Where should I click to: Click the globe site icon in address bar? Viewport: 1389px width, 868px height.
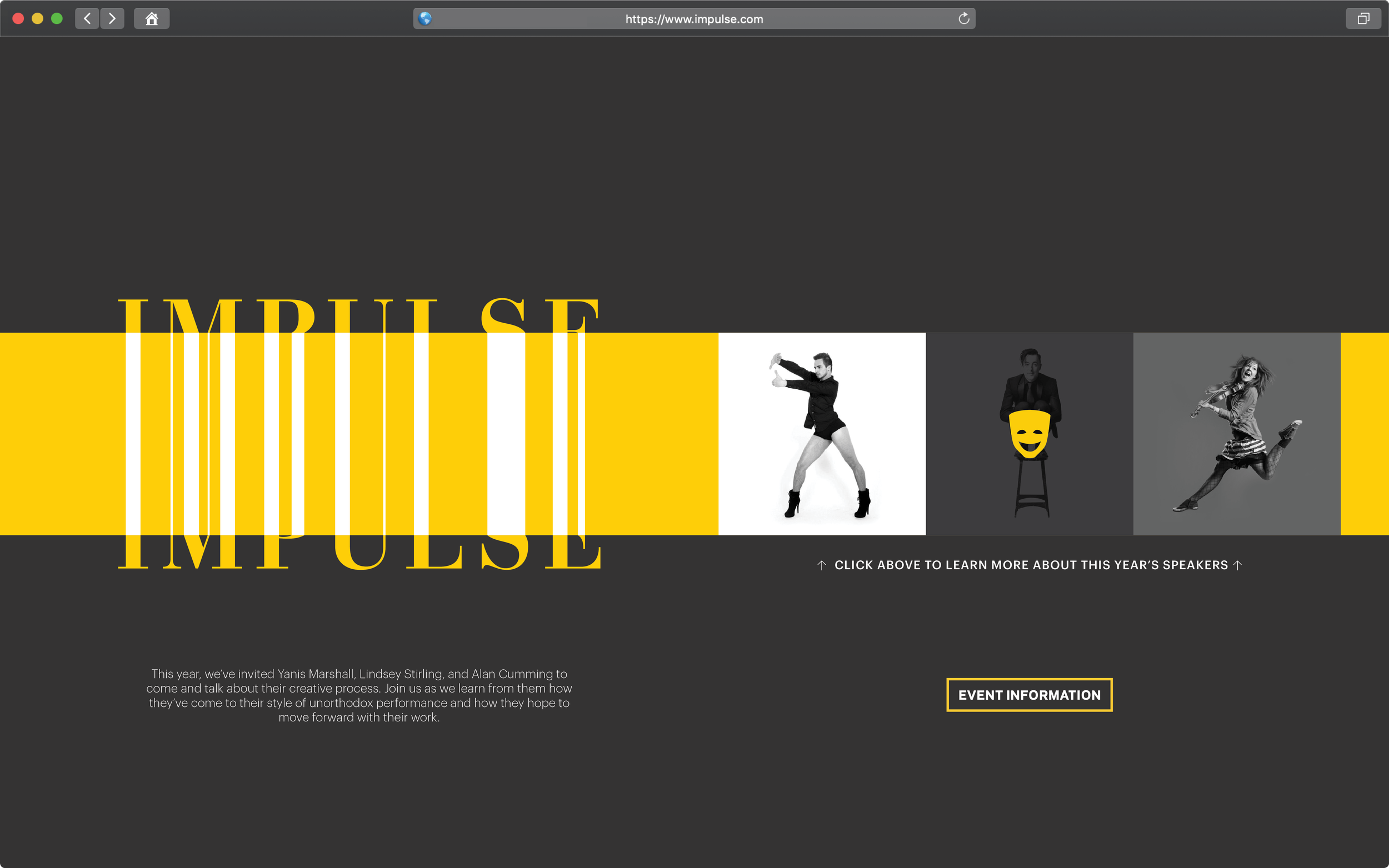click(425, 18)
